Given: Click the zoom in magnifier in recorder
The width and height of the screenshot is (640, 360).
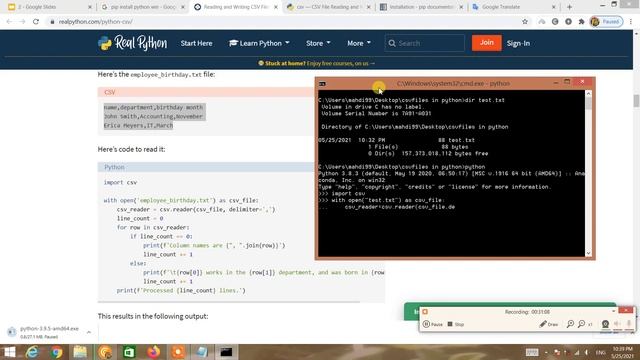Looking at the screenshot, I should click(570, 324).
